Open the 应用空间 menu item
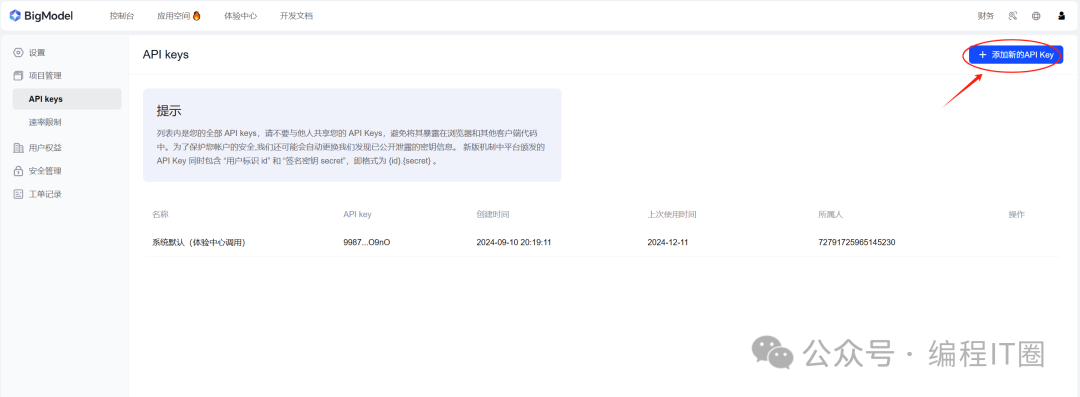The width and height of the screenshot is (1080, 397). [174, 16]
